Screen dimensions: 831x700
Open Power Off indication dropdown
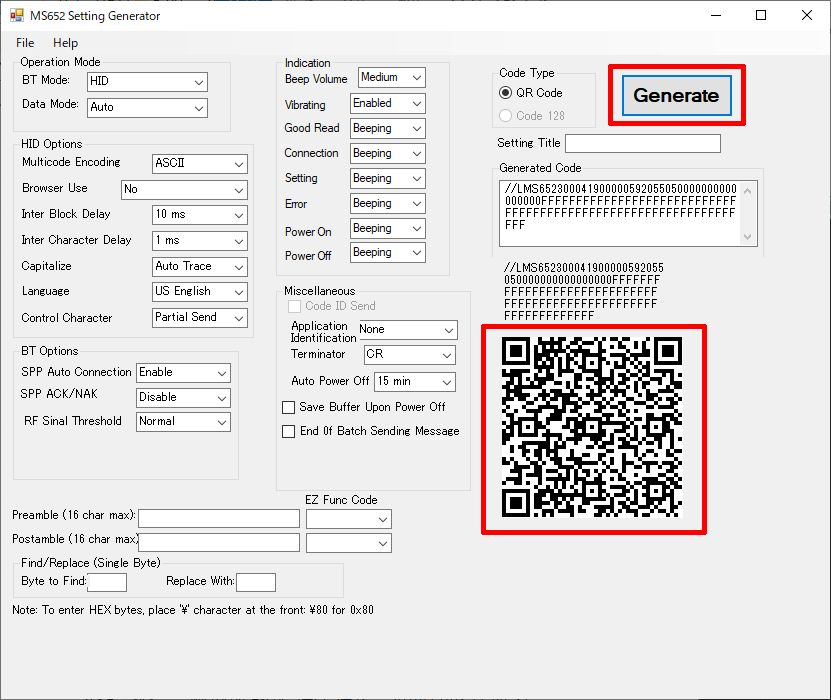(388, 252)
